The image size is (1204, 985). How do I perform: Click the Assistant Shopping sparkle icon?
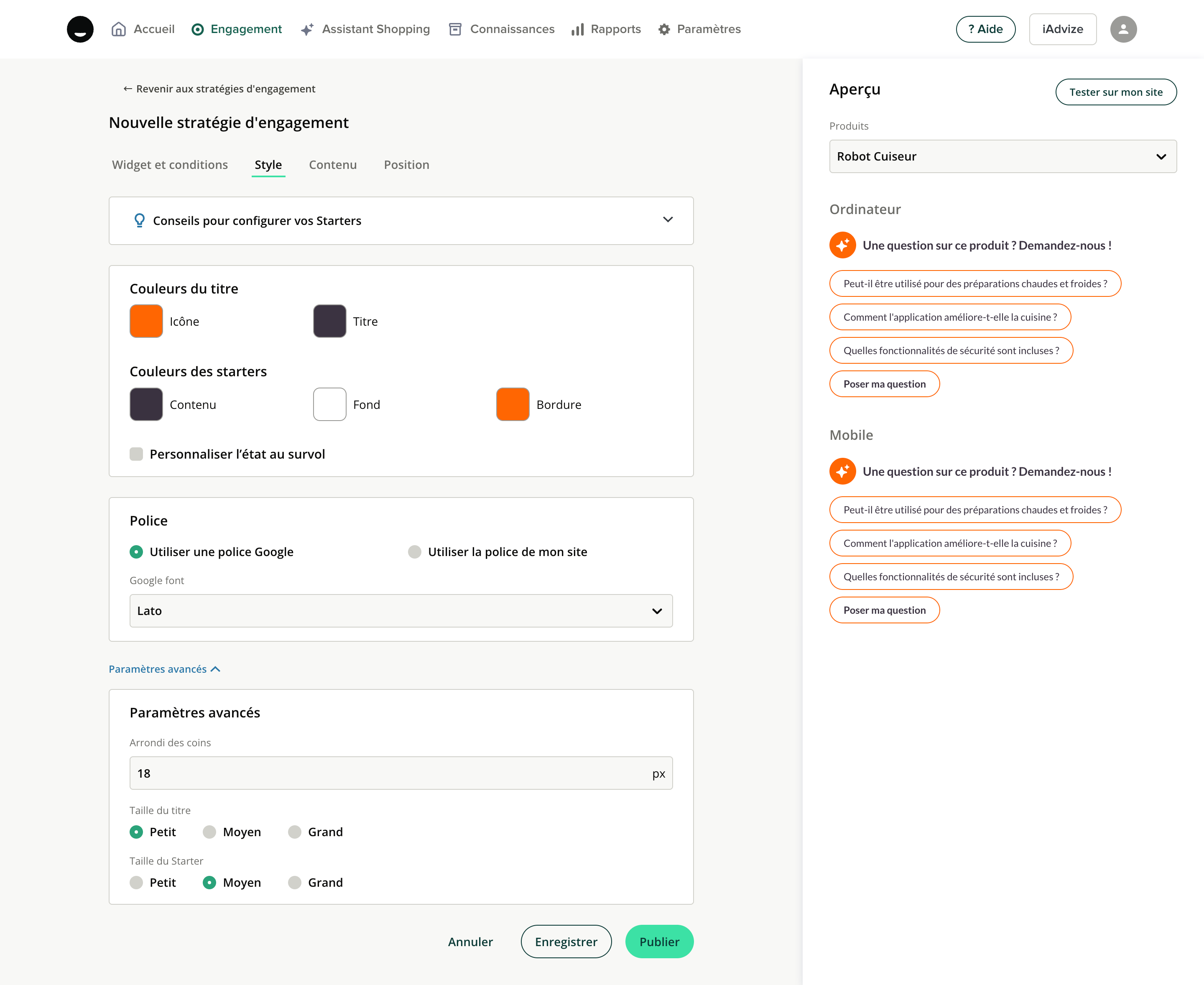click(x=307, y=30)
